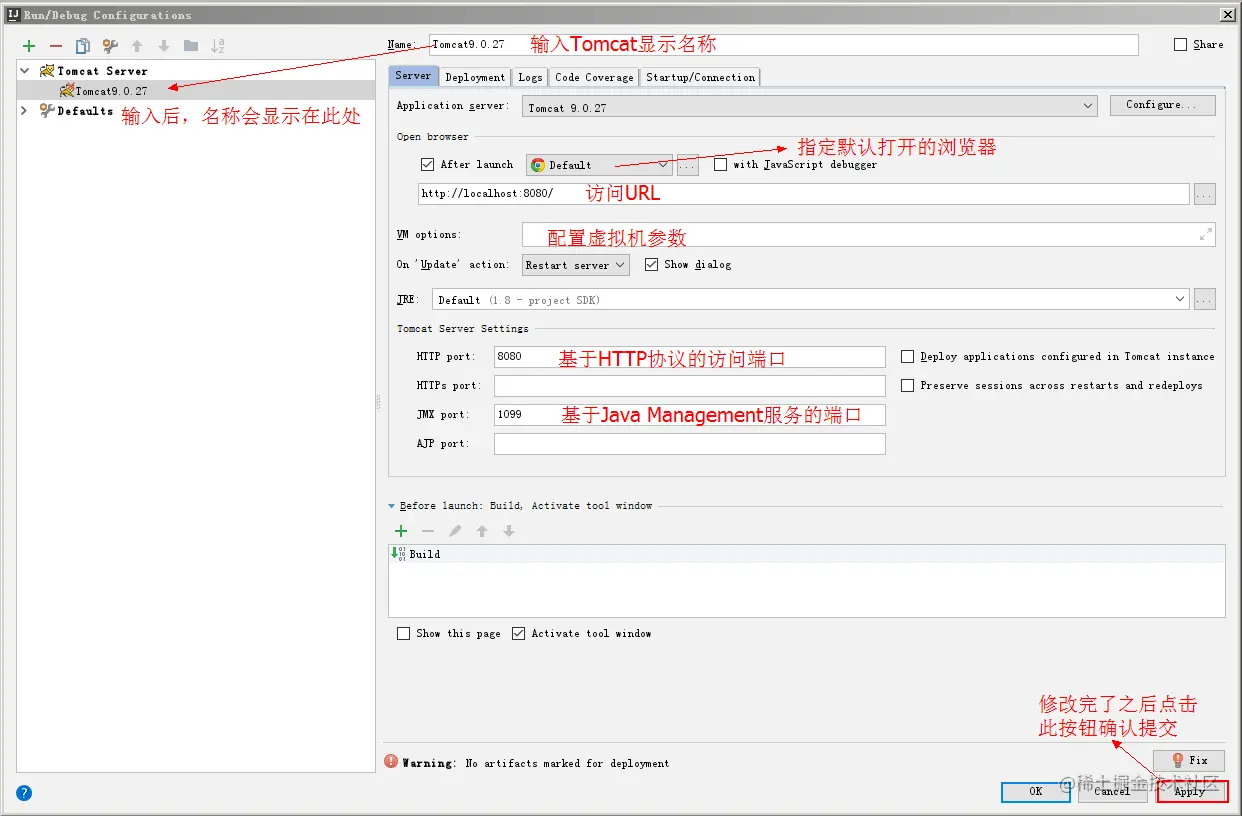Create a new configuration folder
Image resolution: width=1242 pixels, height=816 pixels.
(x=190, y=45)
